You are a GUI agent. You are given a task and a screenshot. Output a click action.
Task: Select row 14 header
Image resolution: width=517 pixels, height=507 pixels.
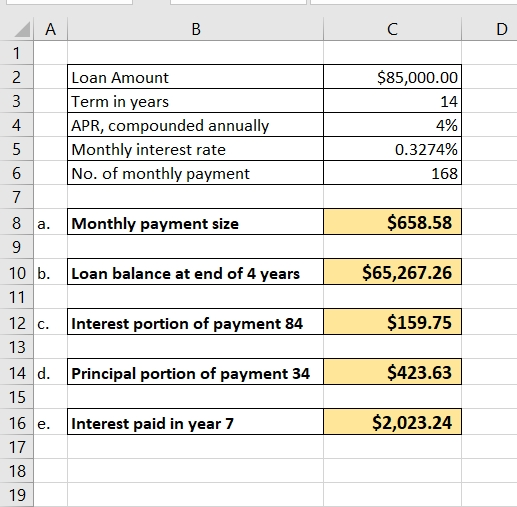tap(16, 372)
